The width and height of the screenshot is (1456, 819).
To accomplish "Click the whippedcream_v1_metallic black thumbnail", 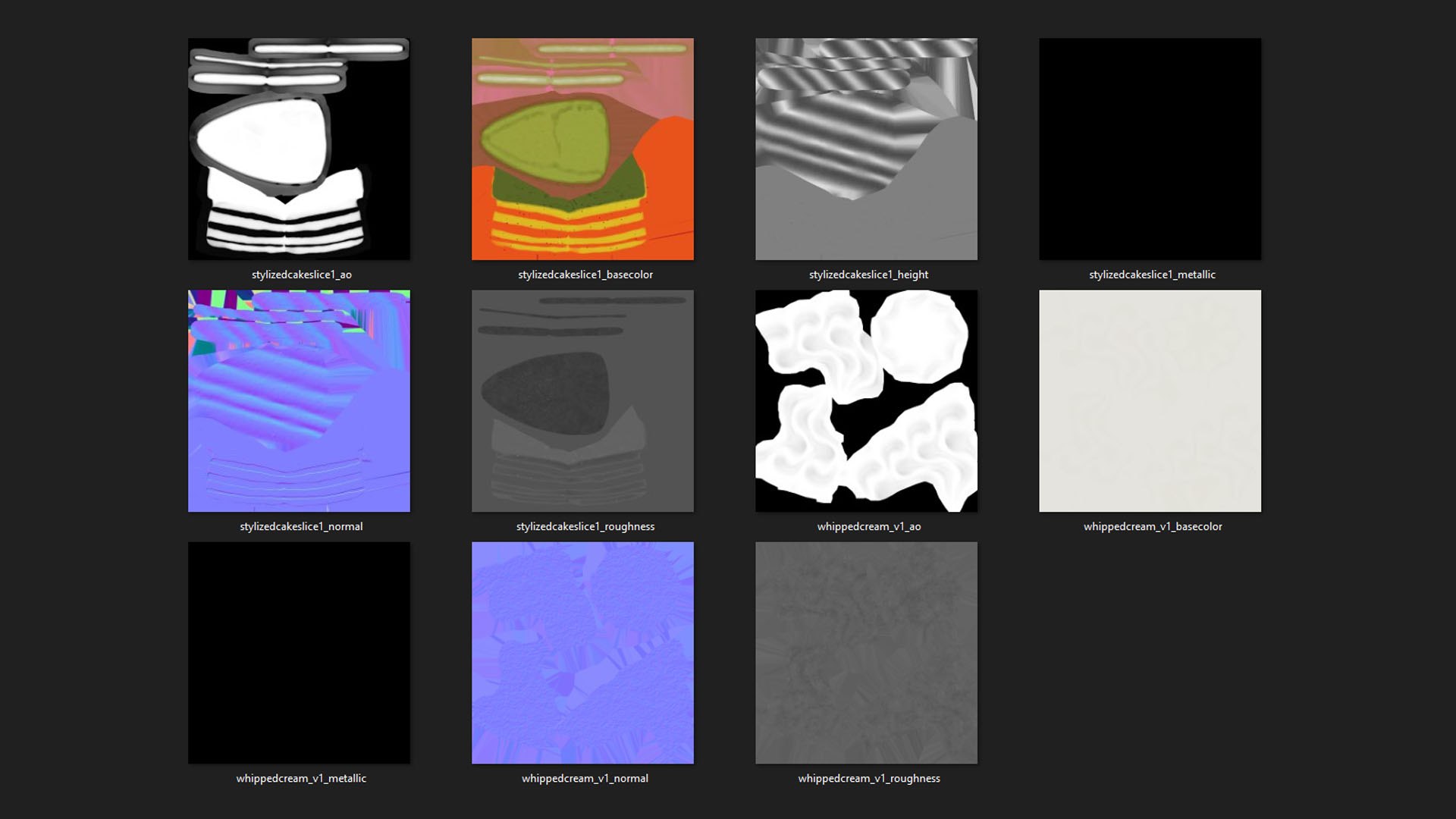I will click(299, 653).
